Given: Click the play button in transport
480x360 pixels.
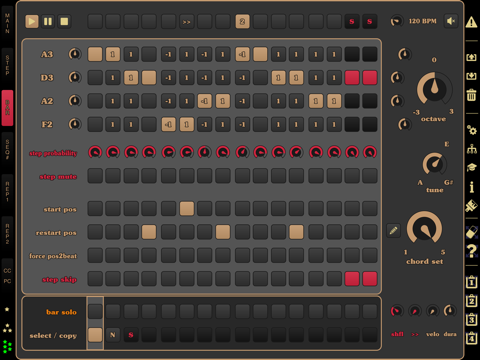Looking at the screenshot, I should [x=32, y=22].
